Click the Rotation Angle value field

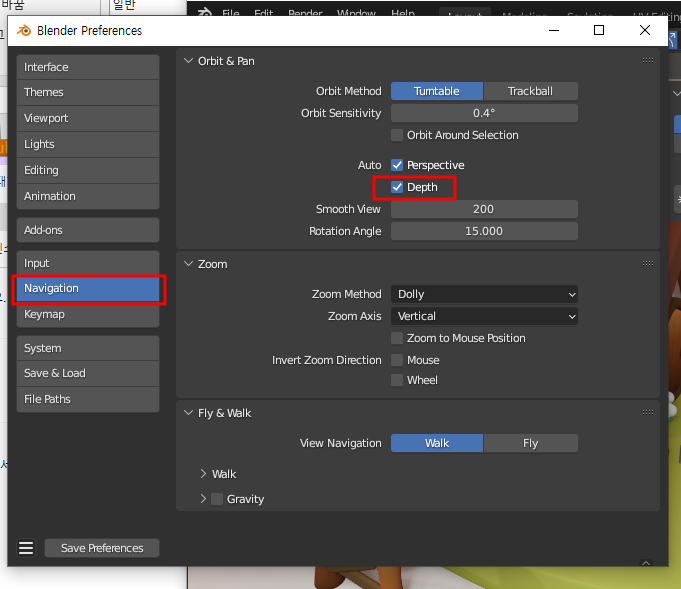pos(484,231)
